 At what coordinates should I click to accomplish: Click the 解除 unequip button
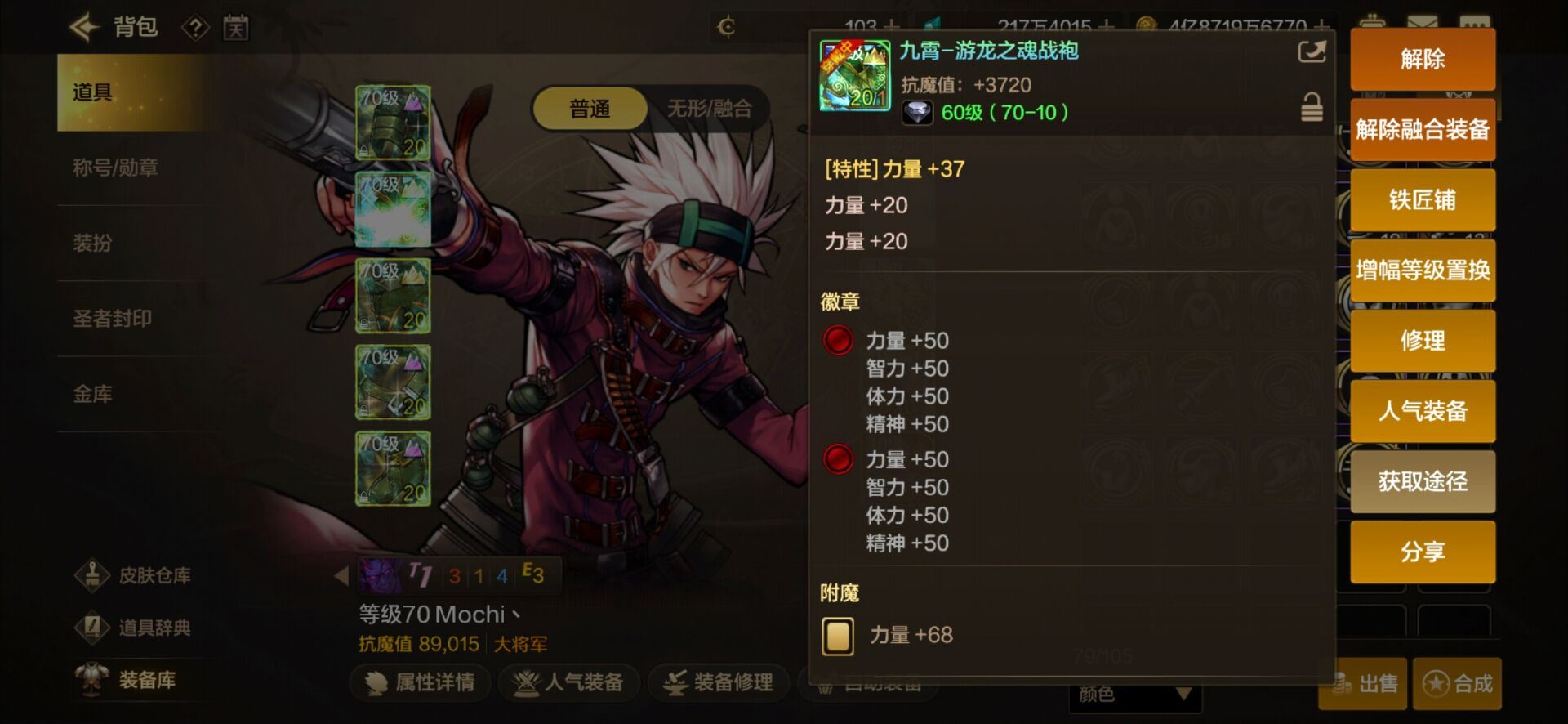click(1423, 59)
